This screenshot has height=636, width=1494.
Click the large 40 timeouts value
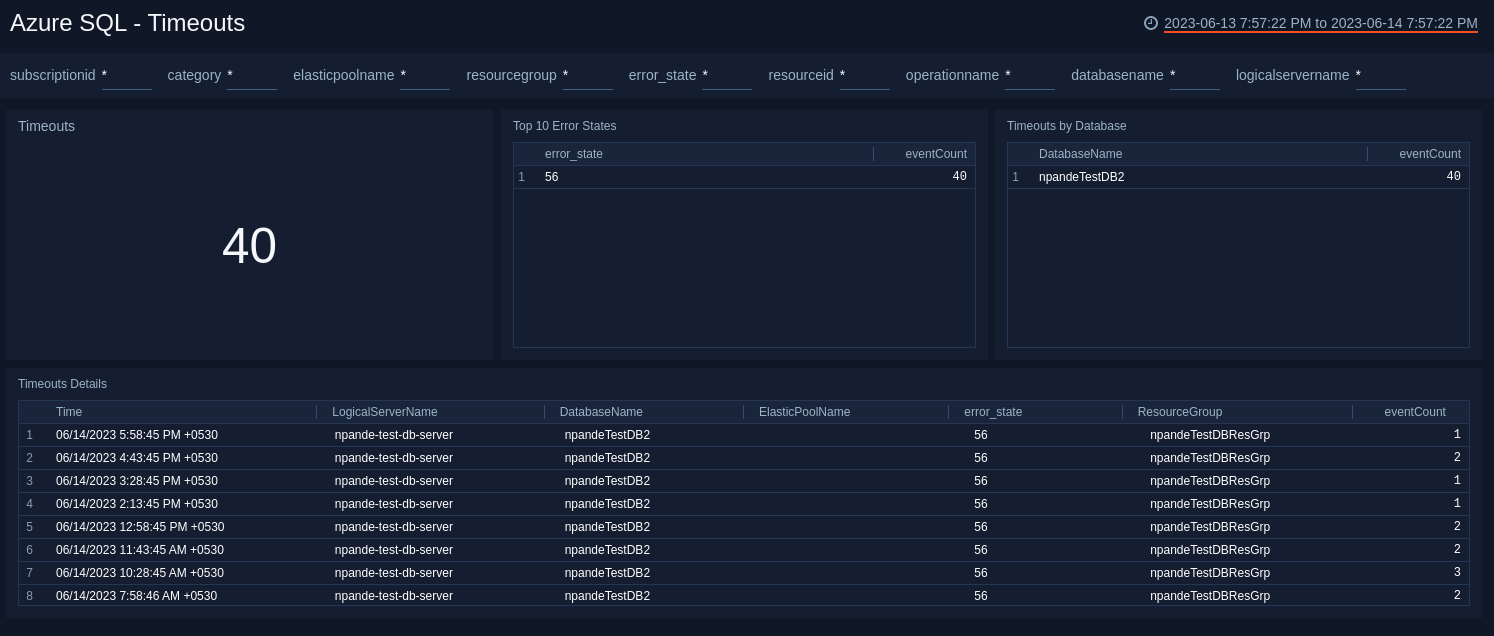click(x=249, y=246)
